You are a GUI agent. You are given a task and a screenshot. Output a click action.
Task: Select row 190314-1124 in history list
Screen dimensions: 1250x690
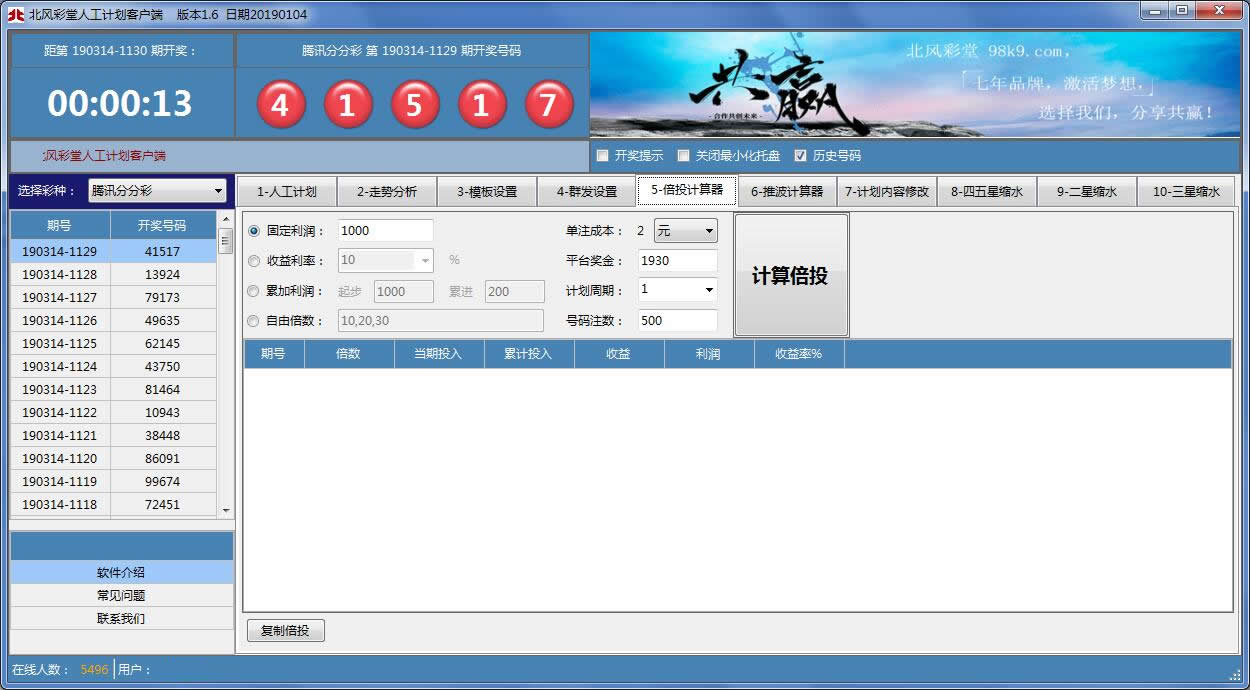[113, 367]
